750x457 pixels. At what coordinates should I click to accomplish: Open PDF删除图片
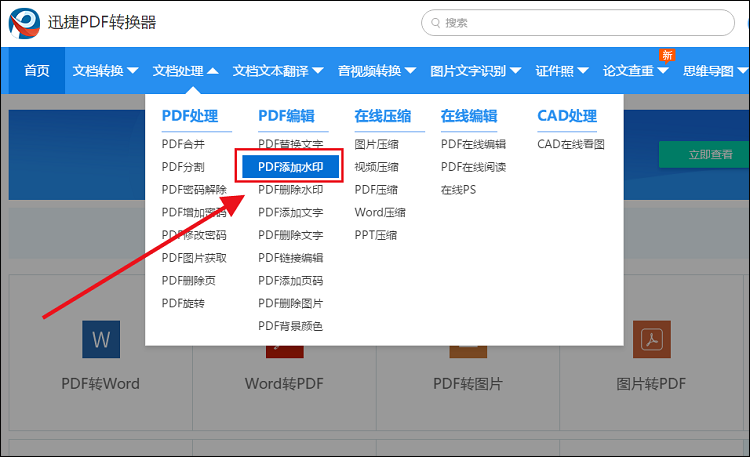[x=291, y=303]
